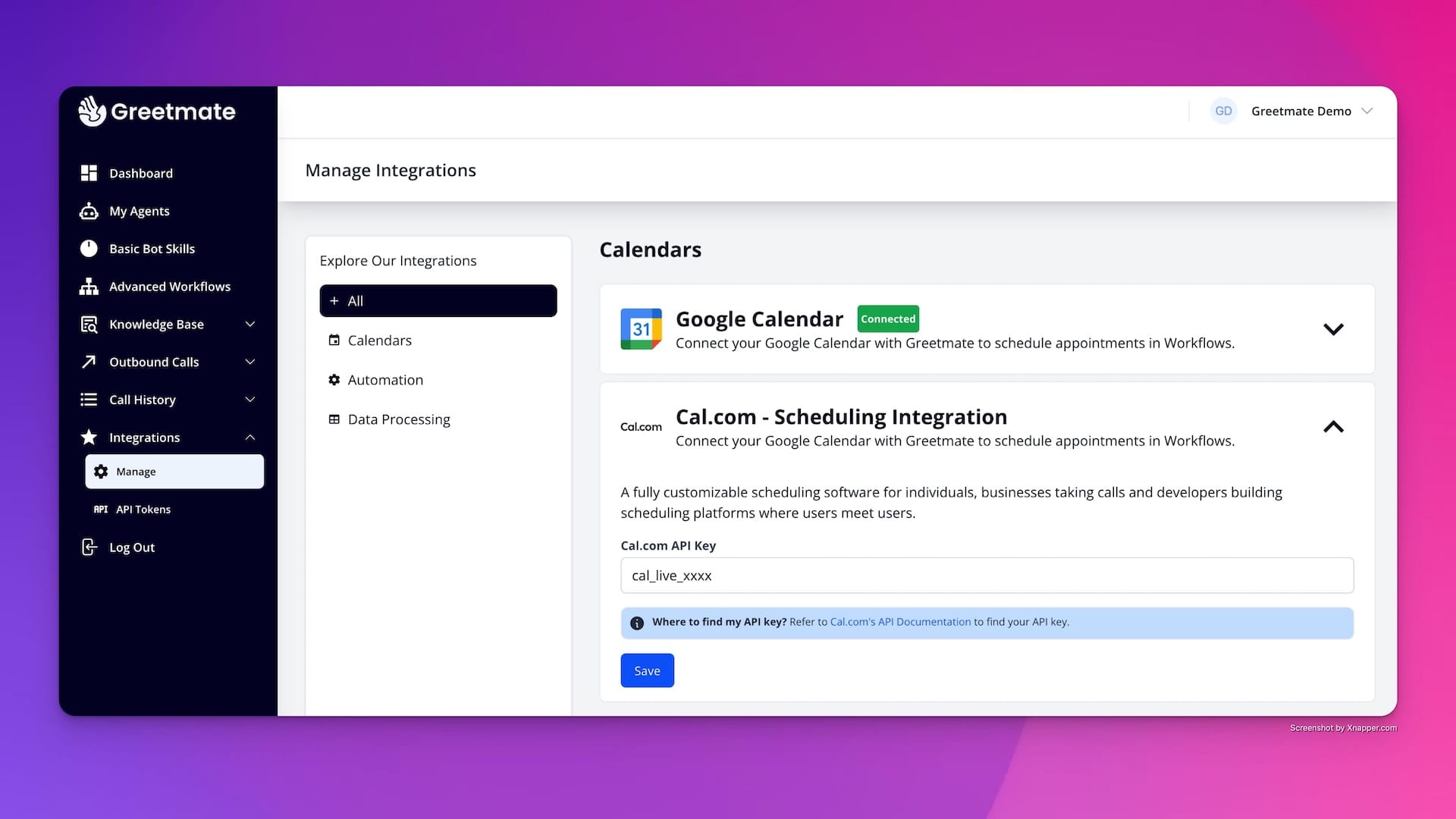Image resolution: width=1456 pixels, height=819 pixels.
Task: Select the Automation integrations filter
Action: coord(384,380)
